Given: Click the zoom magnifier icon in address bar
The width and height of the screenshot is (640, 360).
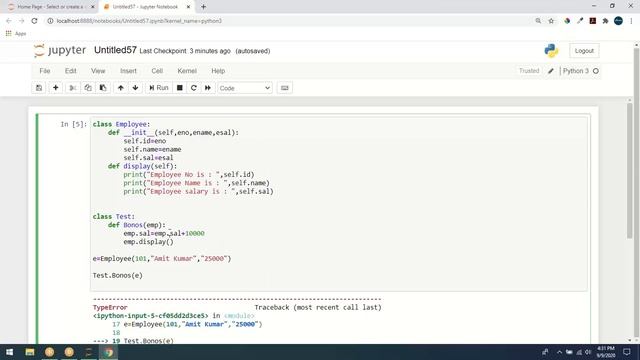Looking at the screenshot, I should point(538,21).
